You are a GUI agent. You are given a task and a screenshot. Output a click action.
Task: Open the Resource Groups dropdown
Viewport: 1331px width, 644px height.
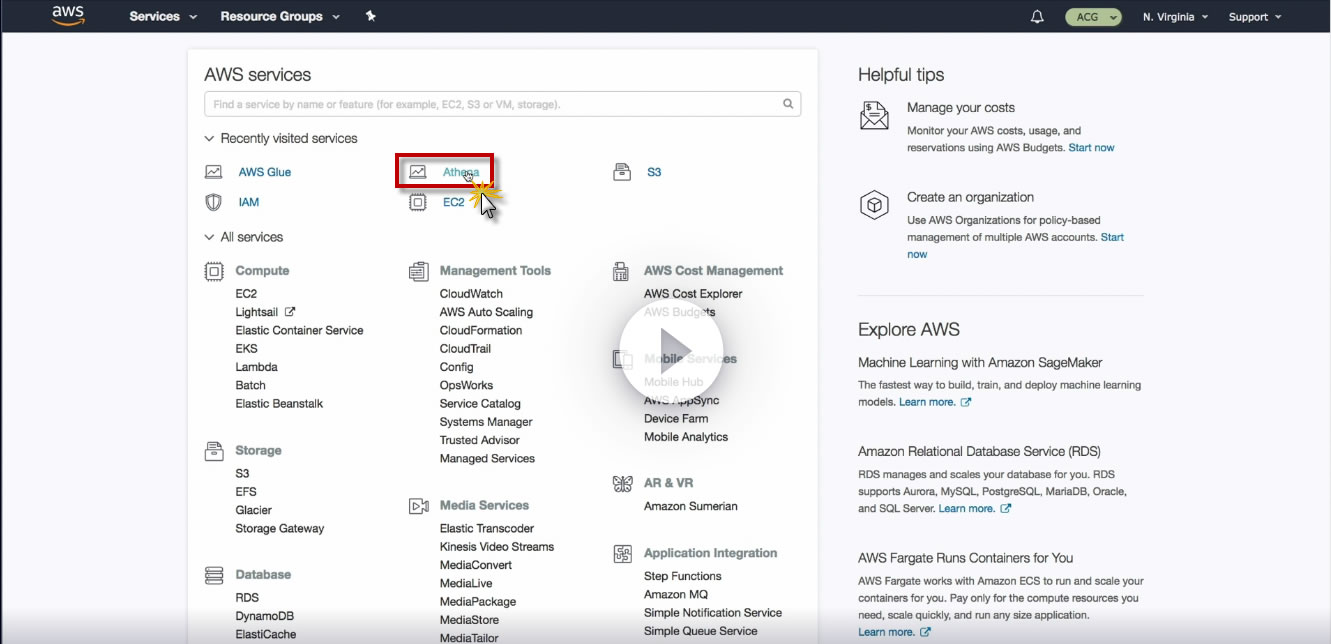[x=280, y=17]
